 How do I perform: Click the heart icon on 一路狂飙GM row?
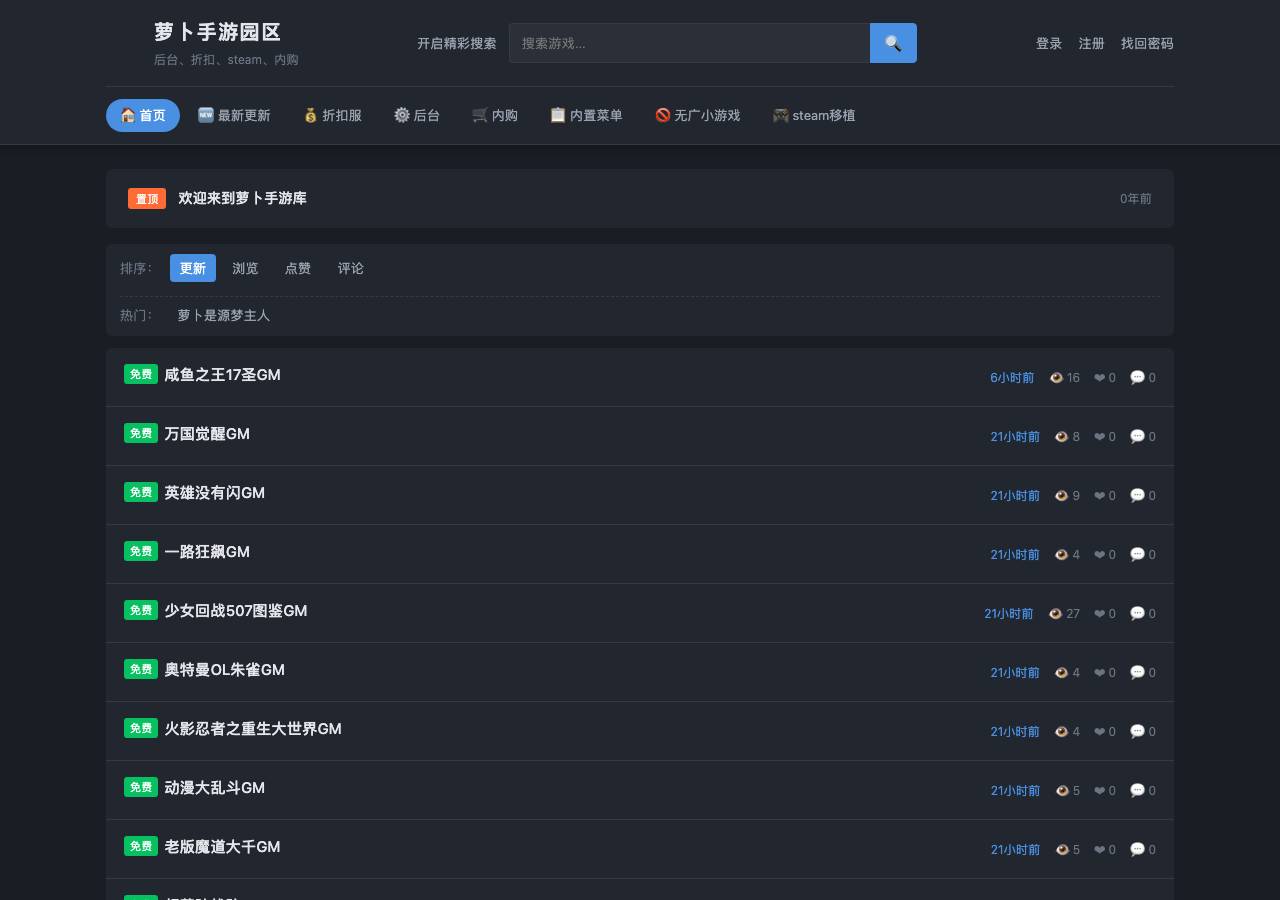pos(1100,555)
